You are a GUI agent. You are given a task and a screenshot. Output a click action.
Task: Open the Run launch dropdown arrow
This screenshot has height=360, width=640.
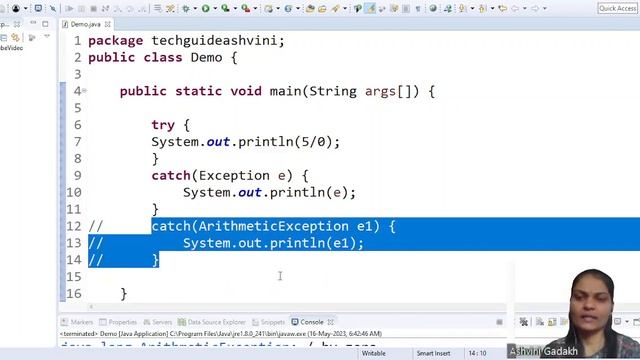pyautogui.click(x=215, y=8)
